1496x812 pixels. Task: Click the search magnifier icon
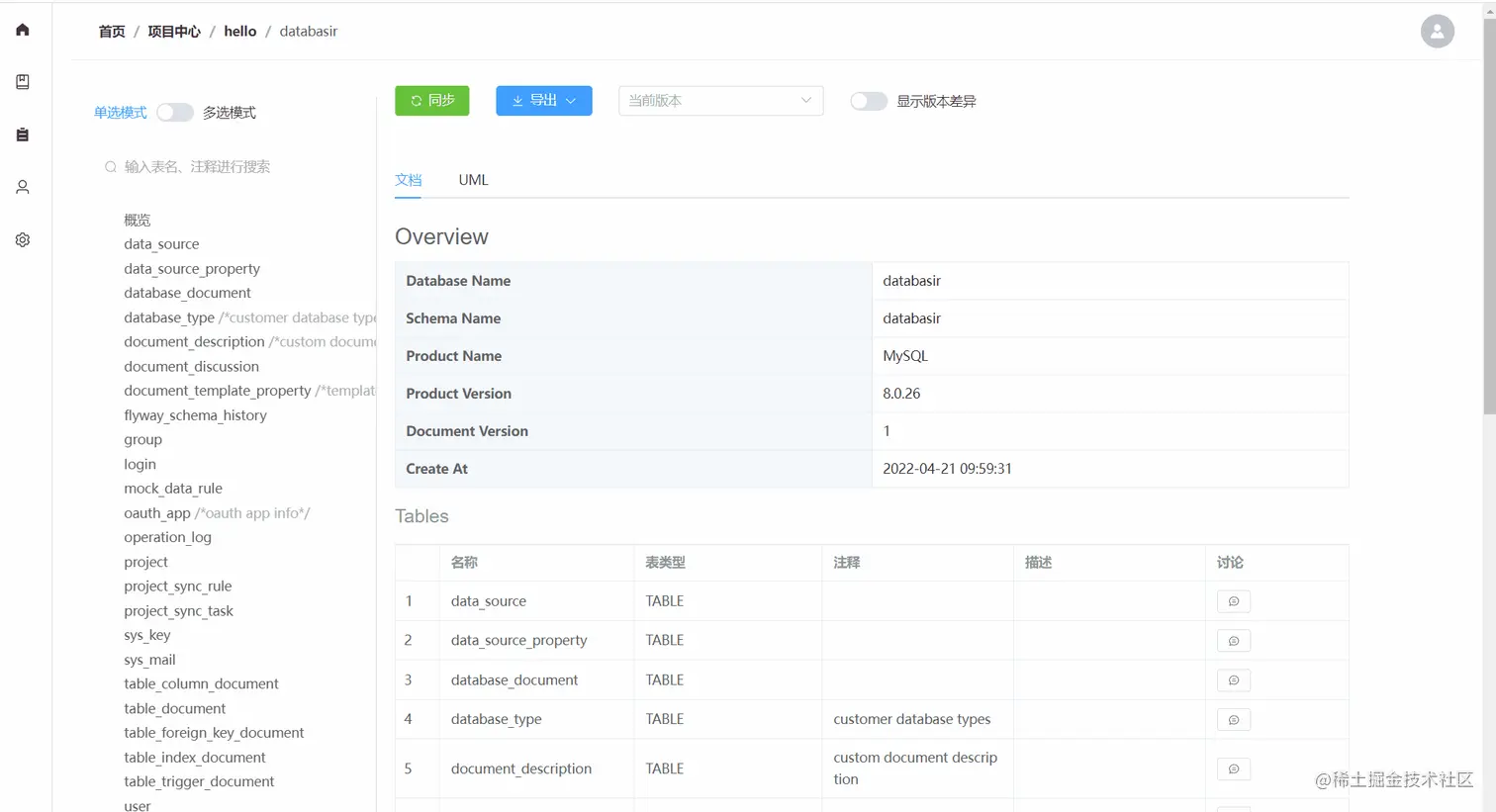(111, 167)
